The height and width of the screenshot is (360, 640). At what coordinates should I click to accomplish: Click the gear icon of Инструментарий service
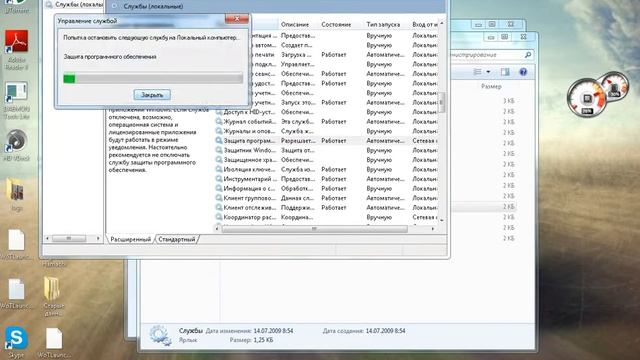coord(219,179)
